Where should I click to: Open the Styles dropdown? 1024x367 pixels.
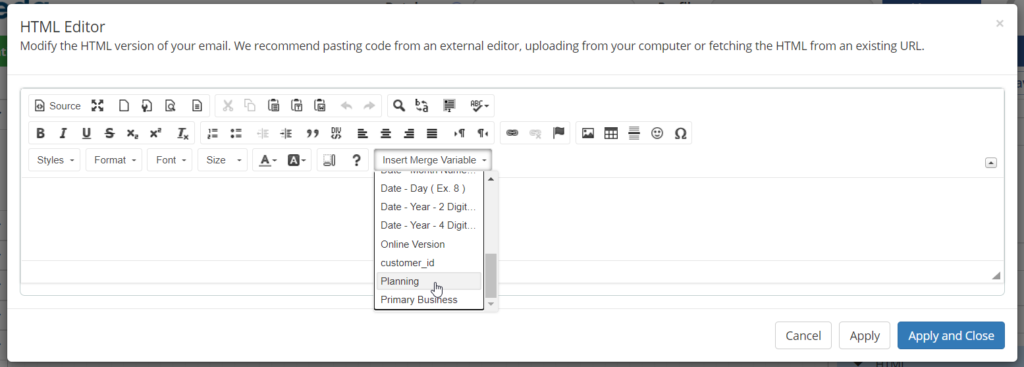pos(54,160)
